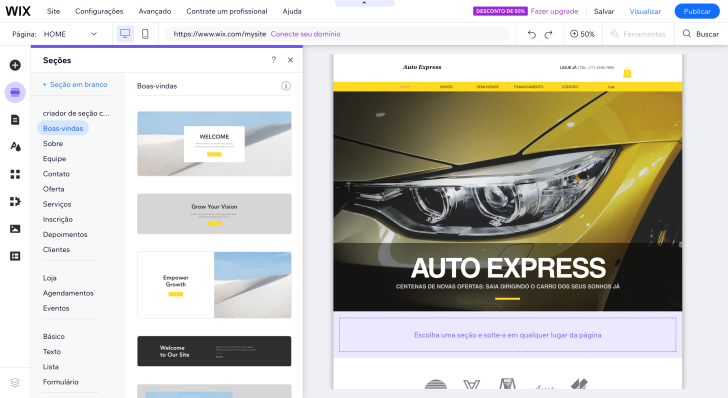Viewport: 728px width, 398px height.
Task: Click the shopping bag cart icon on site
Action: [x=627, y=72]
